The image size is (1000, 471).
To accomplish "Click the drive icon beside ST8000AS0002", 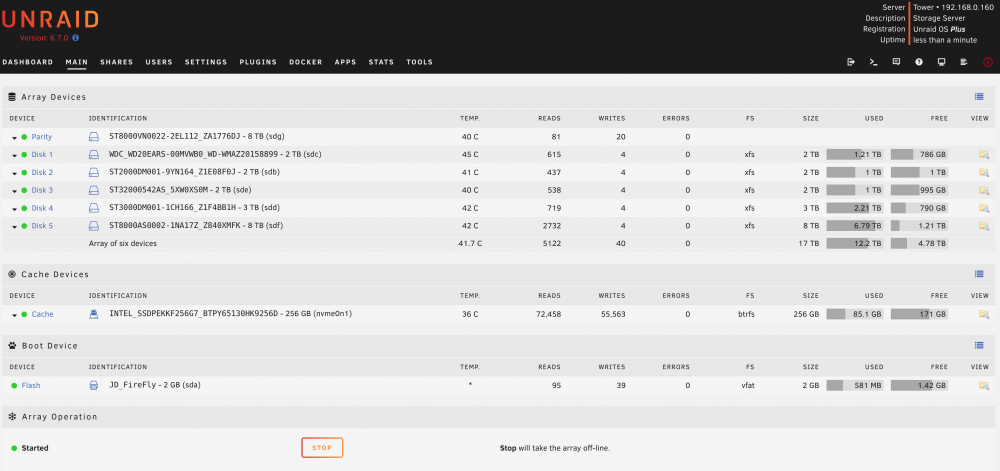I will [x=94, y=226].
